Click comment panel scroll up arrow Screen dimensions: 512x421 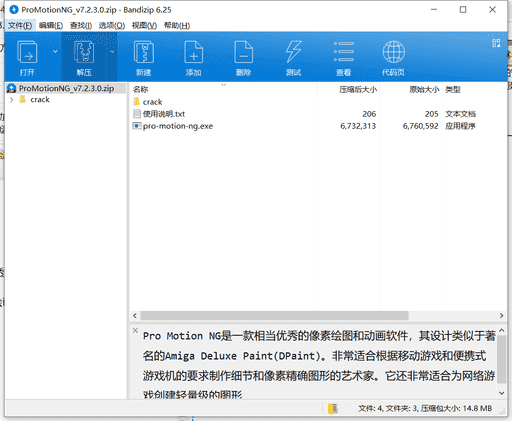coord(502,330)
